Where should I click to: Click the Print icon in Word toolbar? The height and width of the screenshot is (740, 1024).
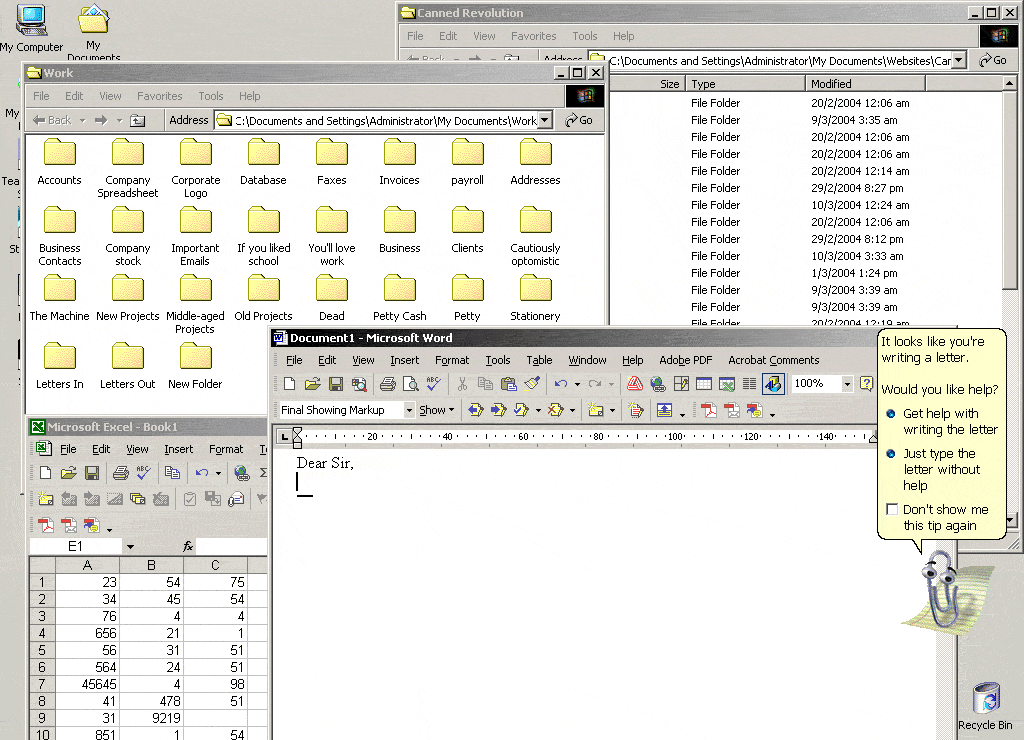point(388,384)
